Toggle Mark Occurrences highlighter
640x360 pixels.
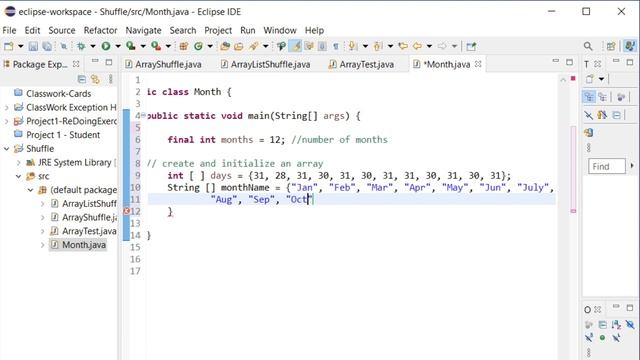pyautogui.click(x=296, y=47)
